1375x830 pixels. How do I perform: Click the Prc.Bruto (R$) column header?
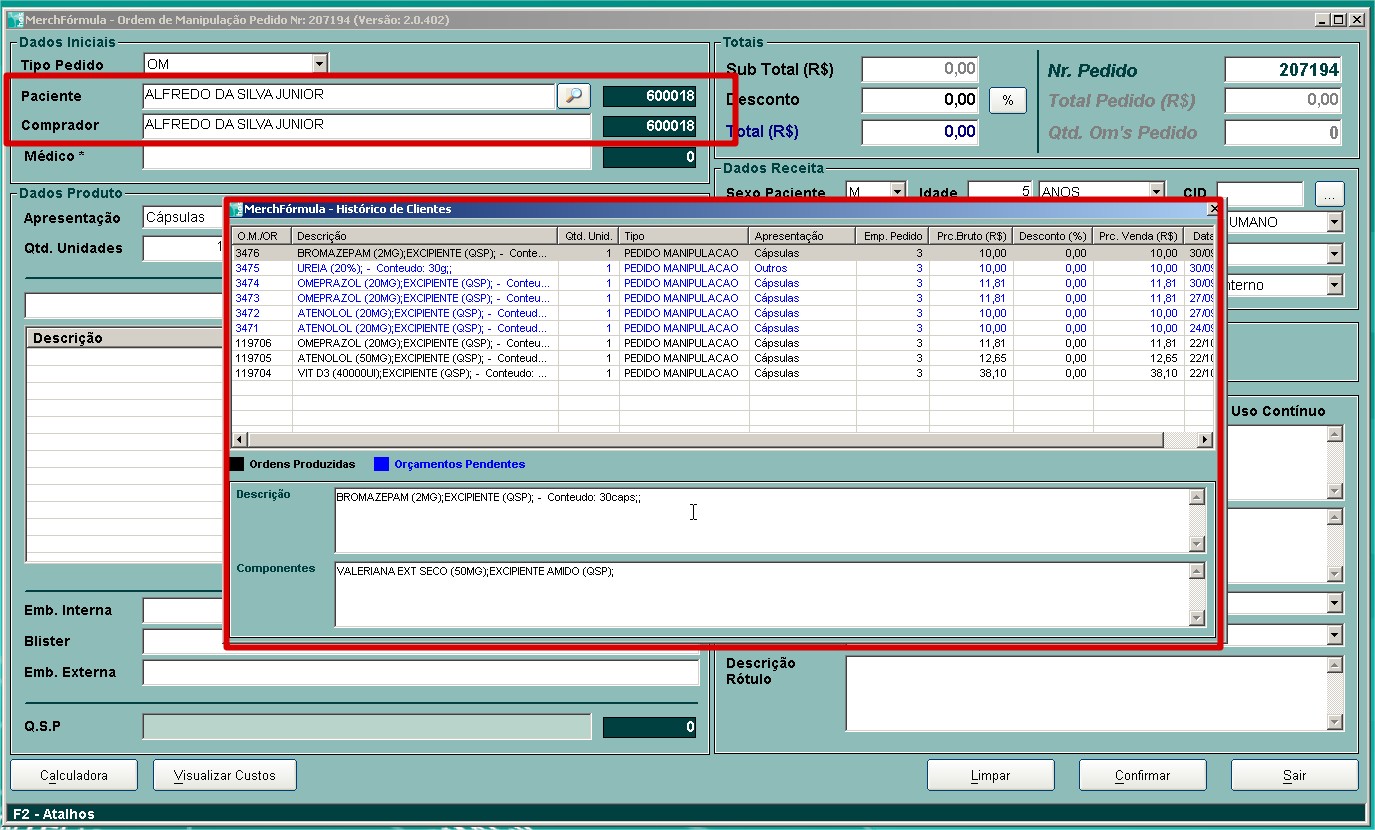point(971,236)
